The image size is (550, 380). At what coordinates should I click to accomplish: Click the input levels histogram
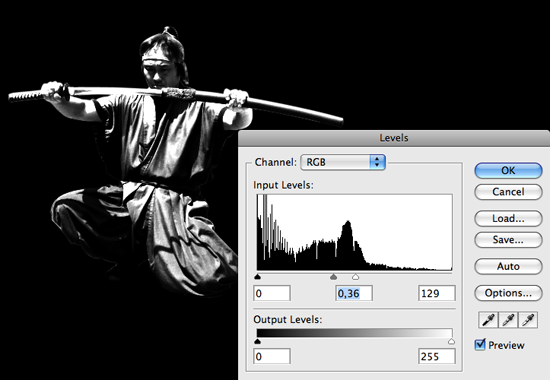(355, 233)
